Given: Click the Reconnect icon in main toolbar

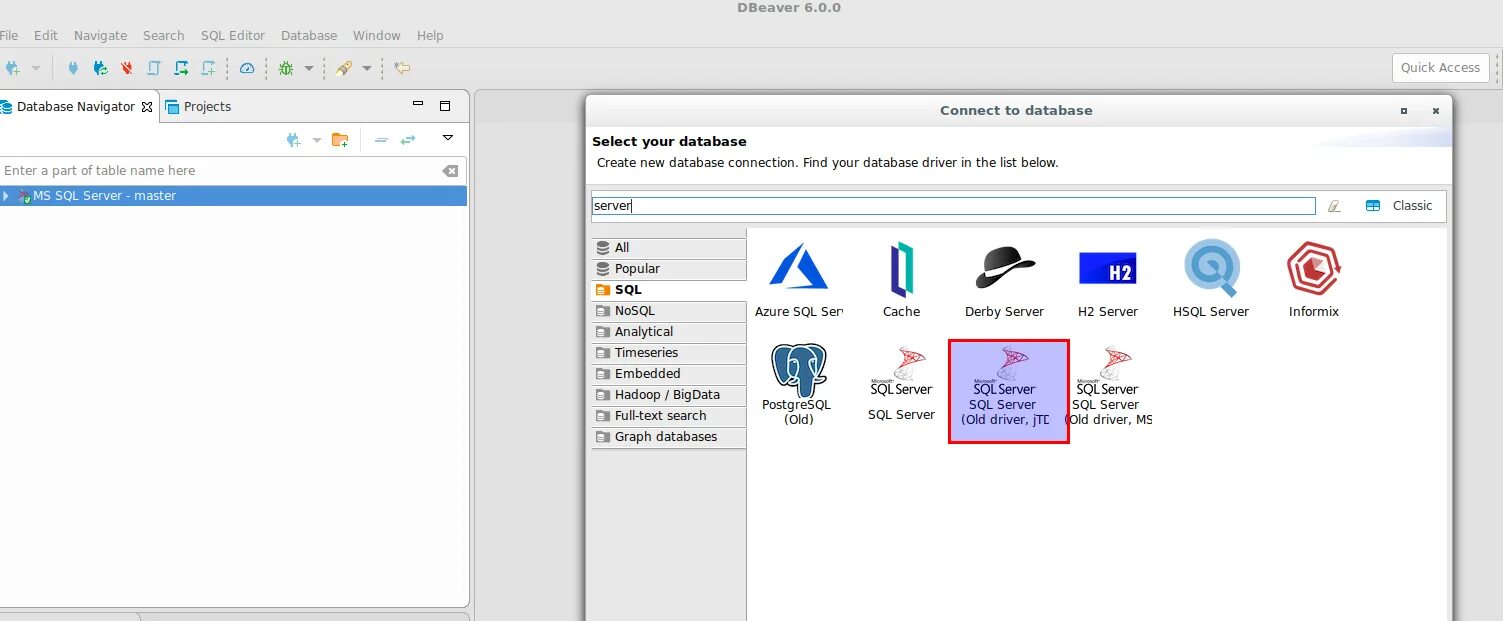Looking at the screenshot, I should 100,68.
